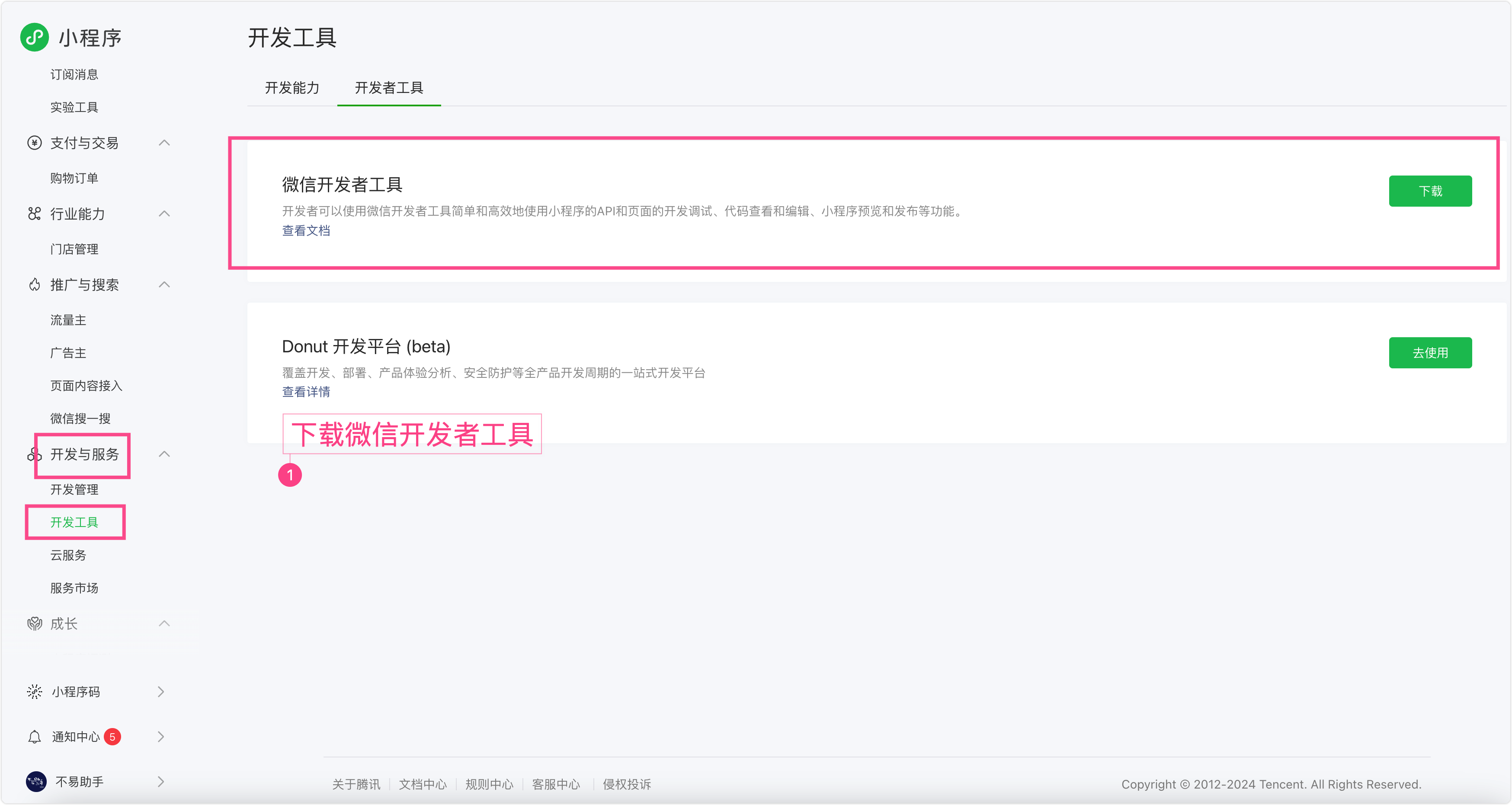Click the 推广与搜索 flame icon
The image size is (1512, 805).
[35, 284]
